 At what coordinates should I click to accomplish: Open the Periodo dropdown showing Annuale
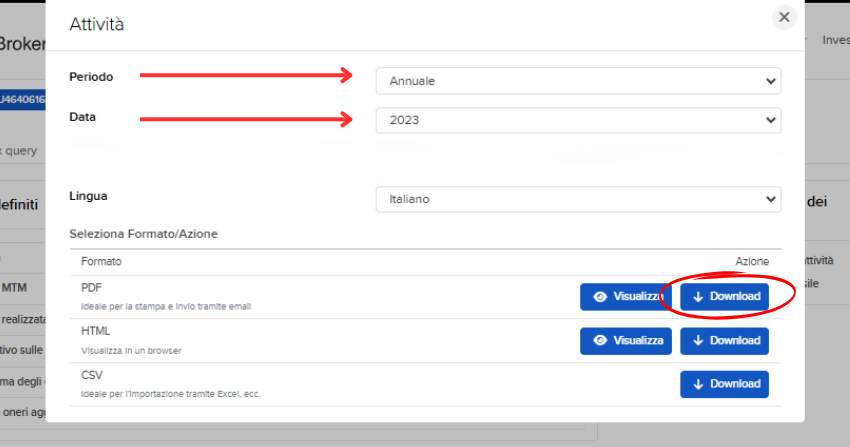pyautogui.click(x=578, y=81)
